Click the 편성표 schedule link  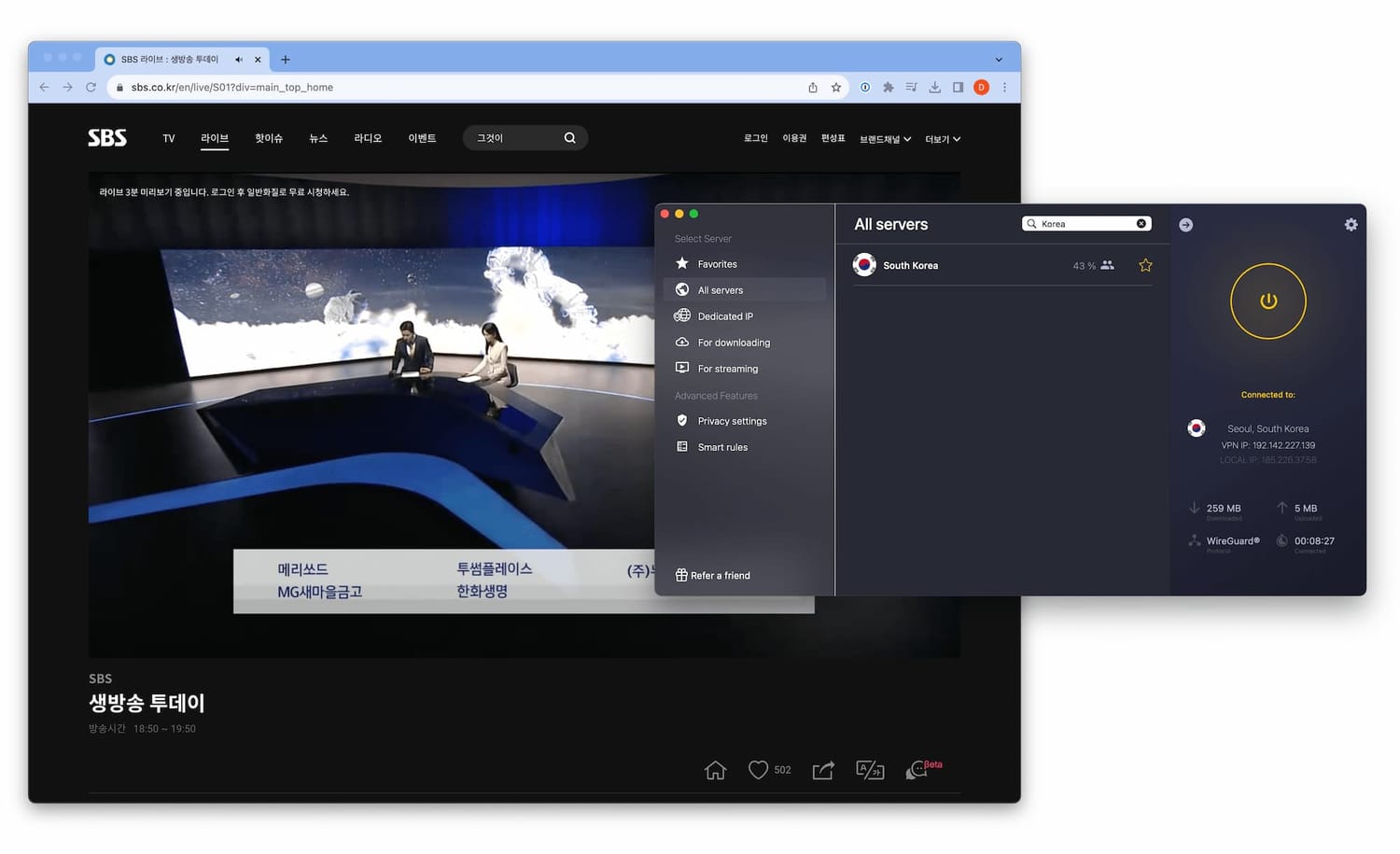click(833, 138)
